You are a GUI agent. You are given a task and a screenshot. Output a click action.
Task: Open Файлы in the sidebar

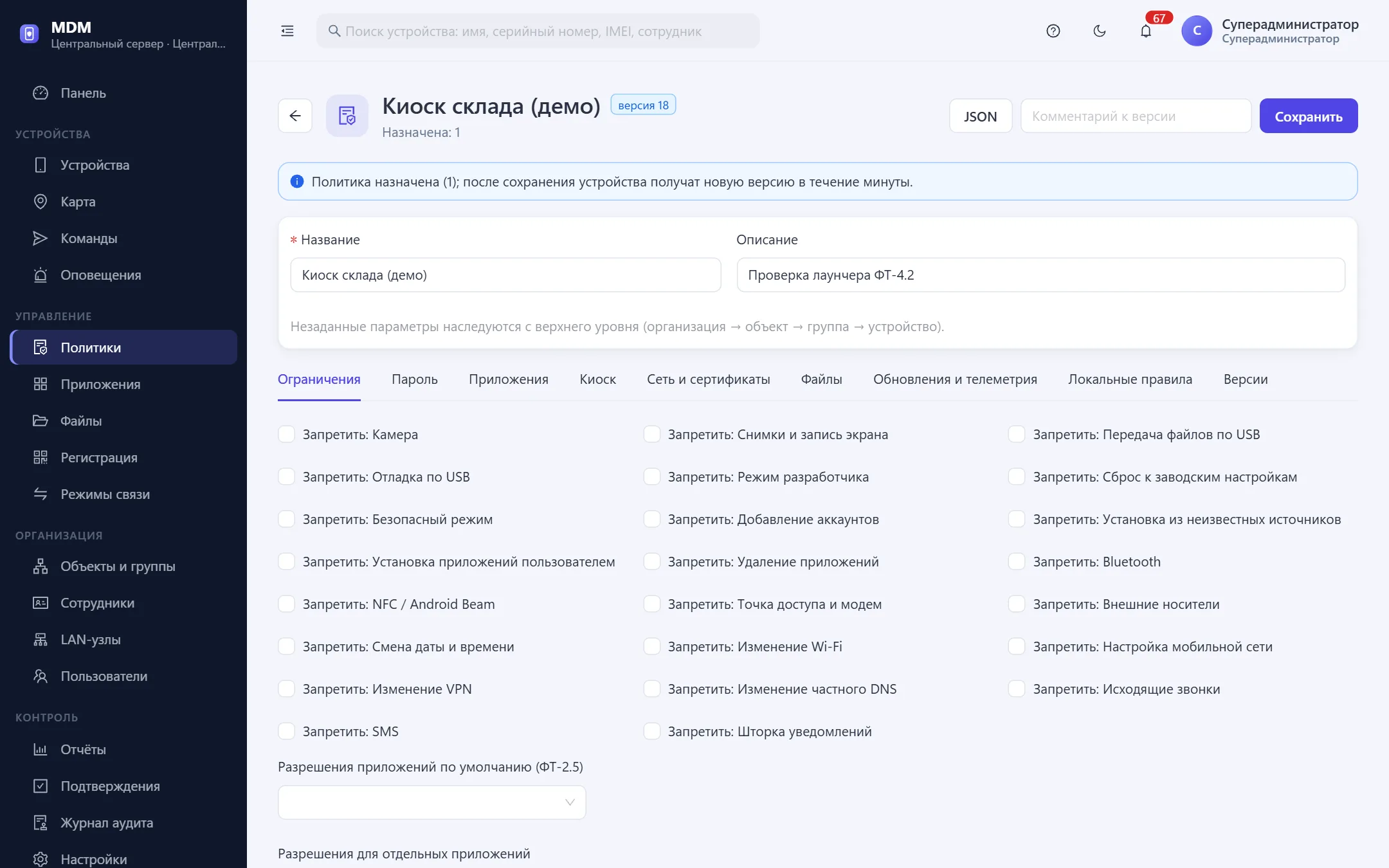tap(123, 421)
